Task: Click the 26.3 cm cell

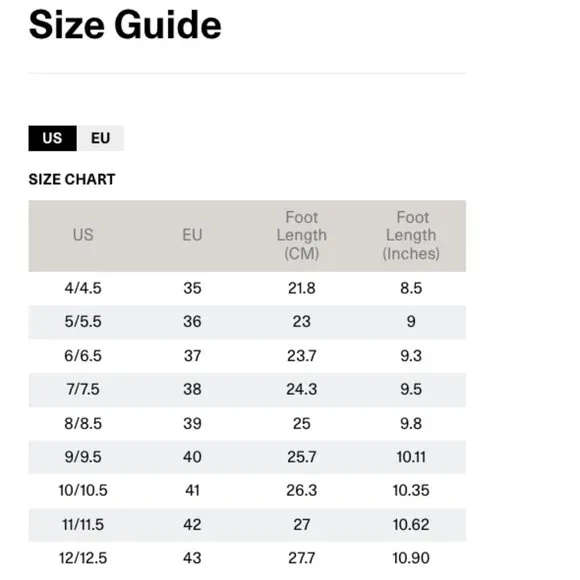Action: [x=301, y=490]
